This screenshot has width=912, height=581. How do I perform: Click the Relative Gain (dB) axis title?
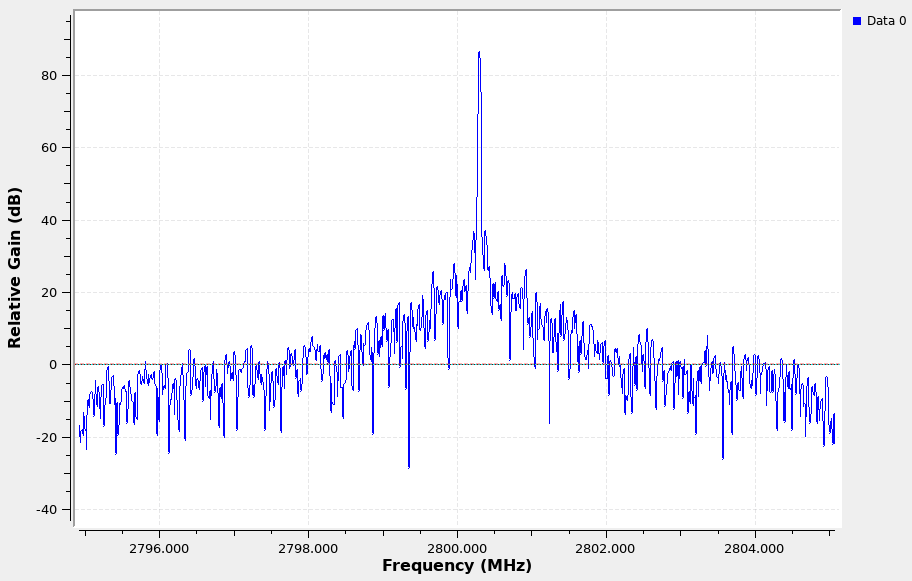coord(15,267)
